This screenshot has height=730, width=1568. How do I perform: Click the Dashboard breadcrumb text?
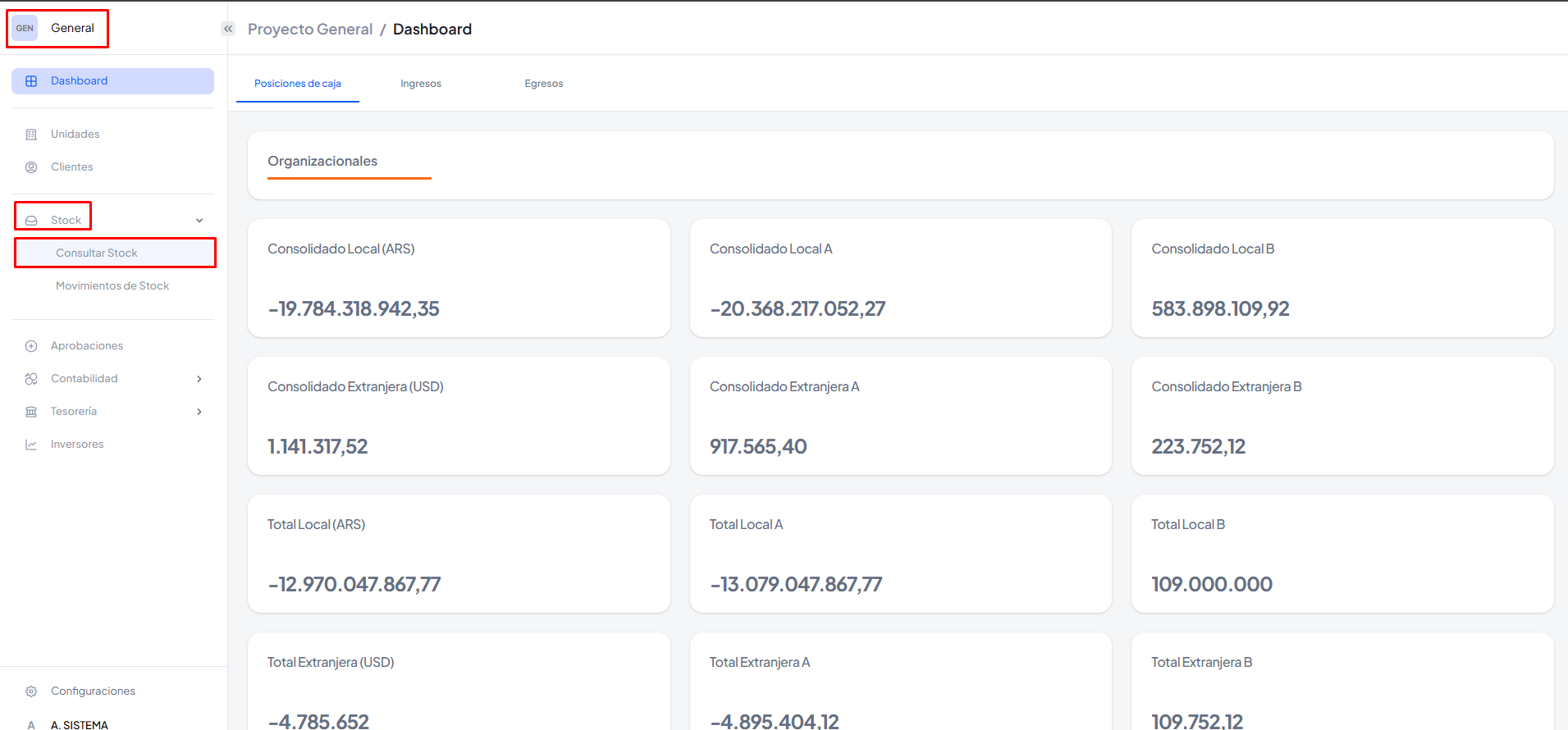(x=432, y=30)
